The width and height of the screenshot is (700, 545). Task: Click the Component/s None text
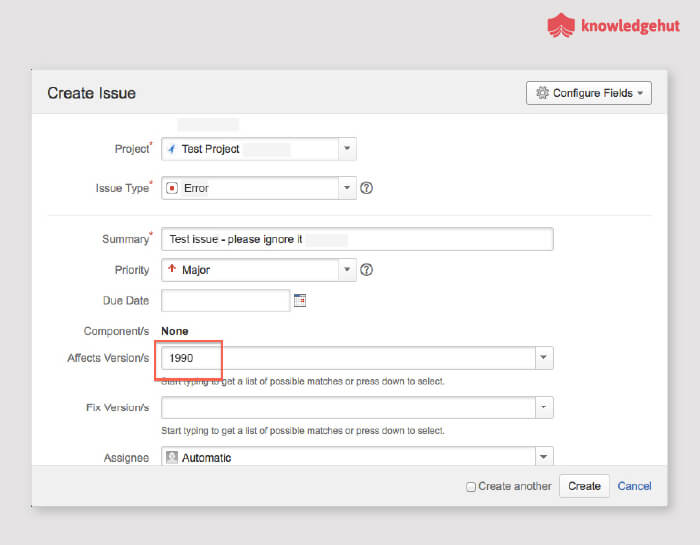click(x=175, y=331)
